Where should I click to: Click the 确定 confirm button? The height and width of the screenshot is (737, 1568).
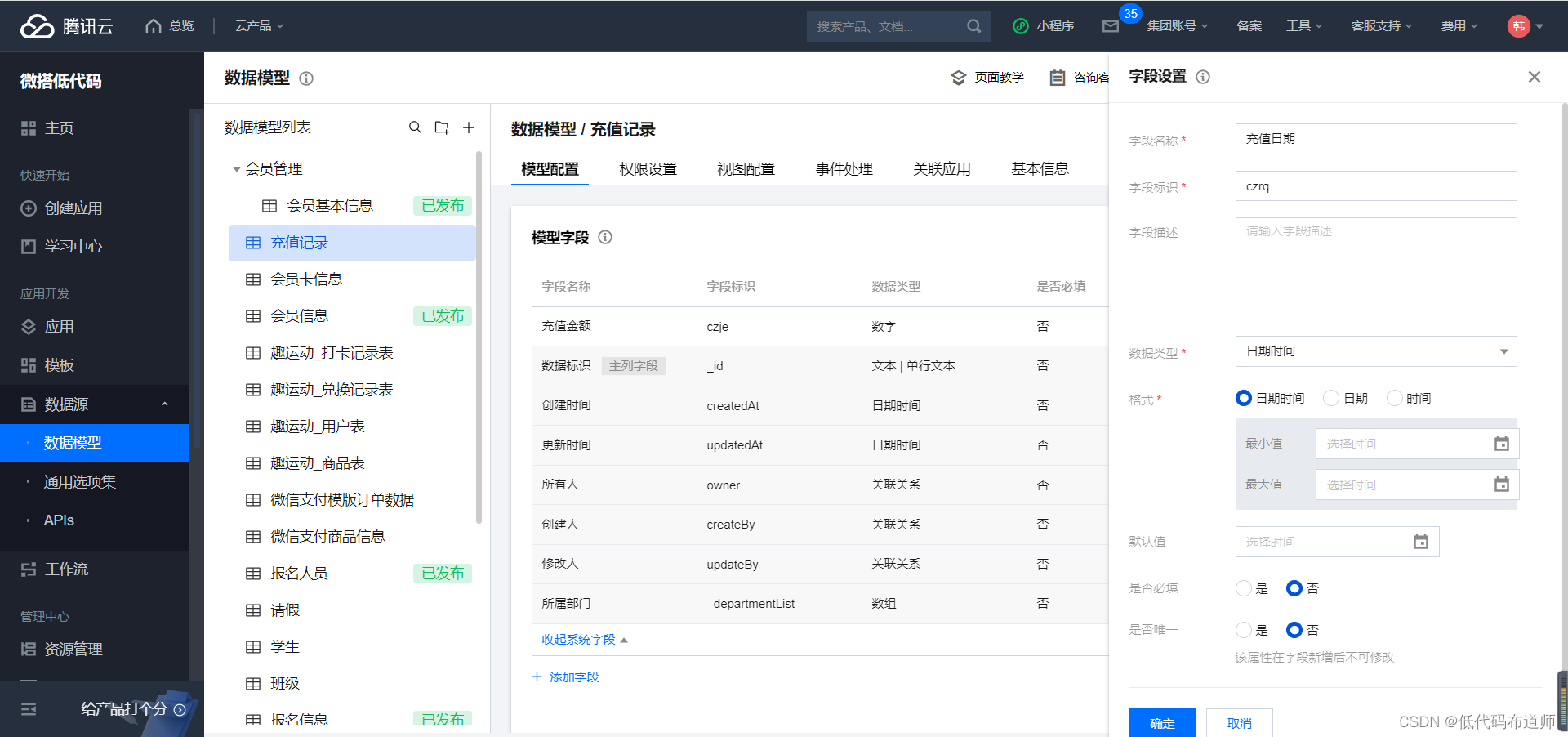tap(1162, 723)
